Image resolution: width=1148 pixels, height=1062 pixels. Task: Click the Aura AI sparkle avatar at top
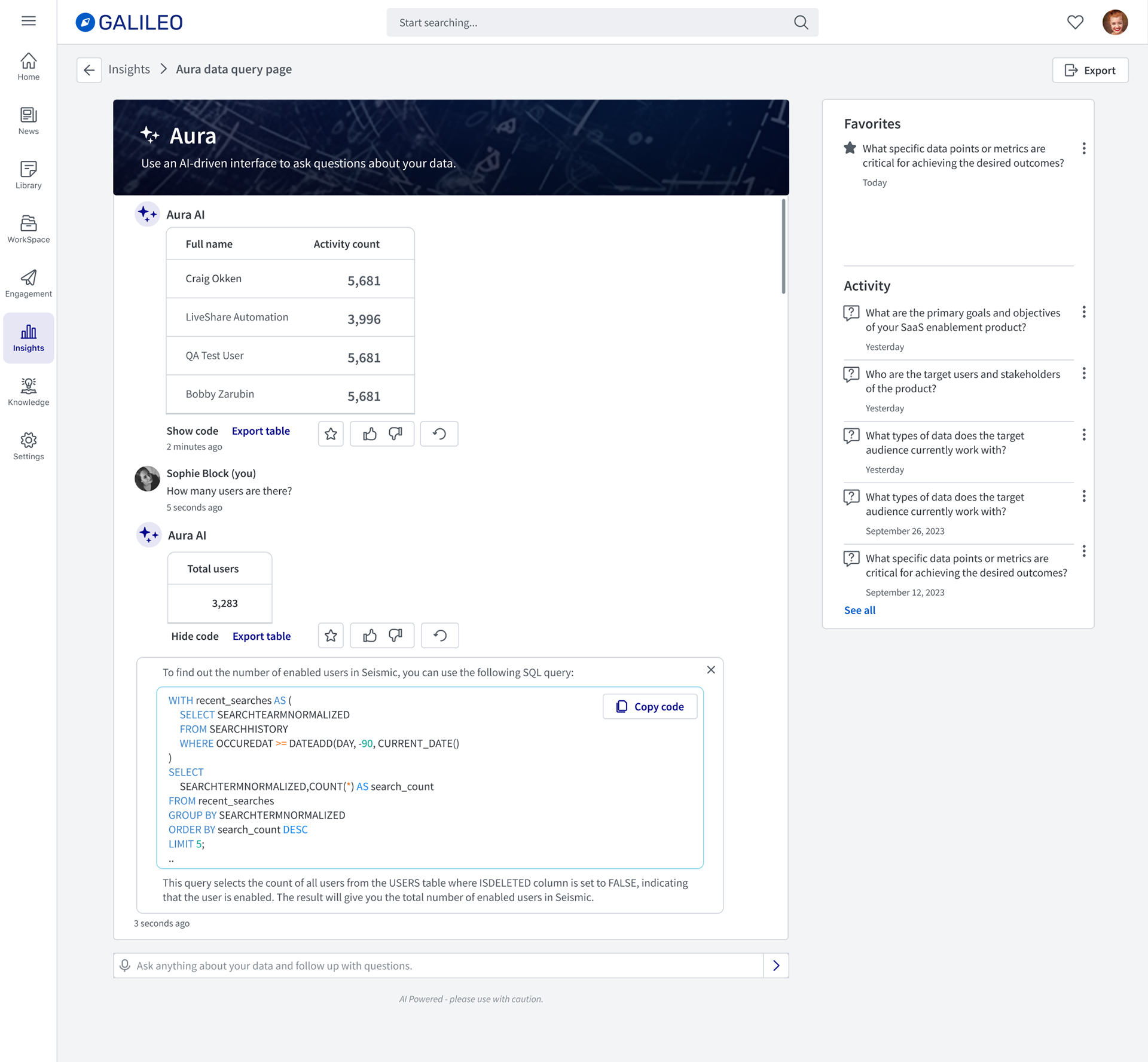tap(147, 214)
